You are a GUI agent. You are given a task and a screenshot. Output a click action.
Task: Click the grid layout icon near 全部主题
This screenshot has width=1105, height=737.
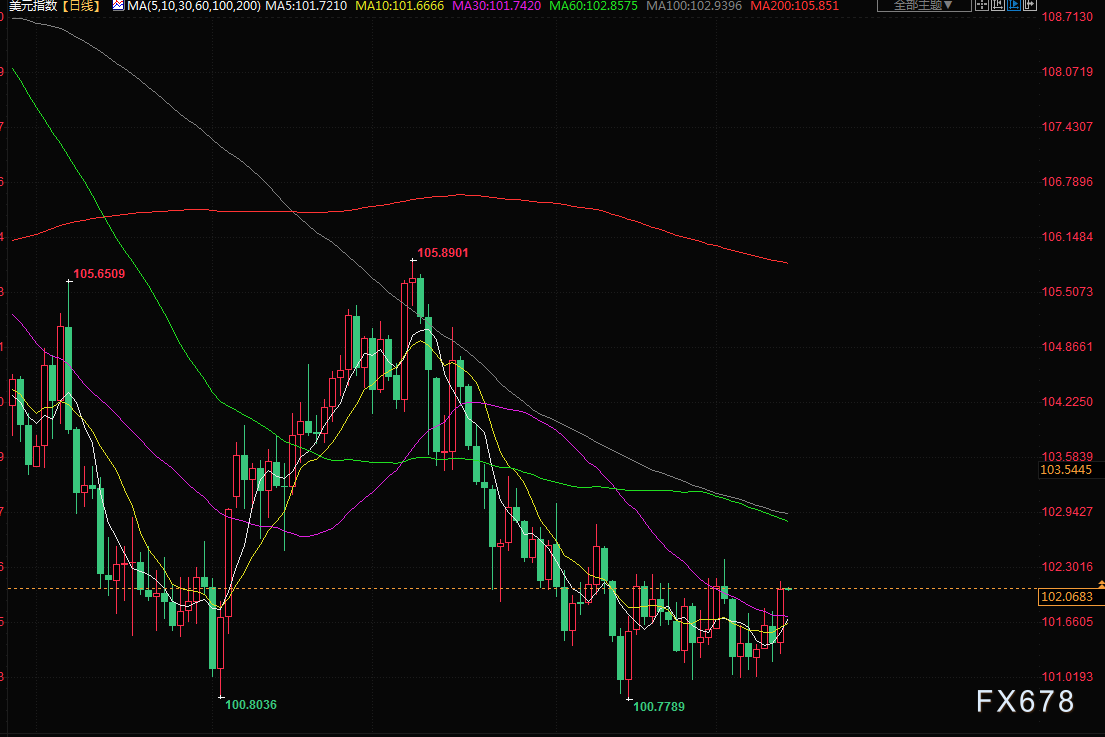click(x=983, y=5)
